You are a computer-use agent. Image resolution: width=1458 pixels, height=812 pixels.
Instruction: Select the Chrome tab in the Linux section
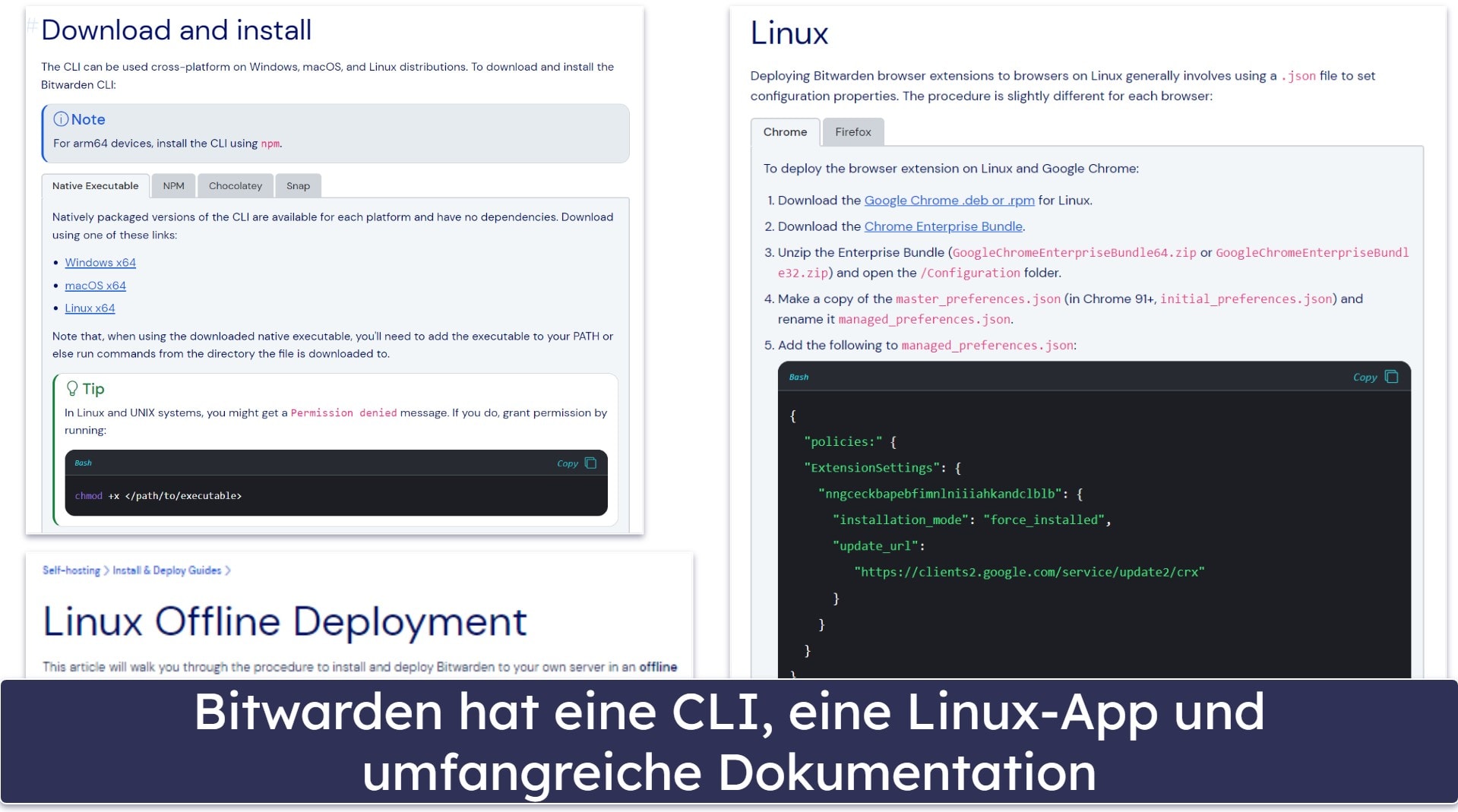(x=785, y=132)
